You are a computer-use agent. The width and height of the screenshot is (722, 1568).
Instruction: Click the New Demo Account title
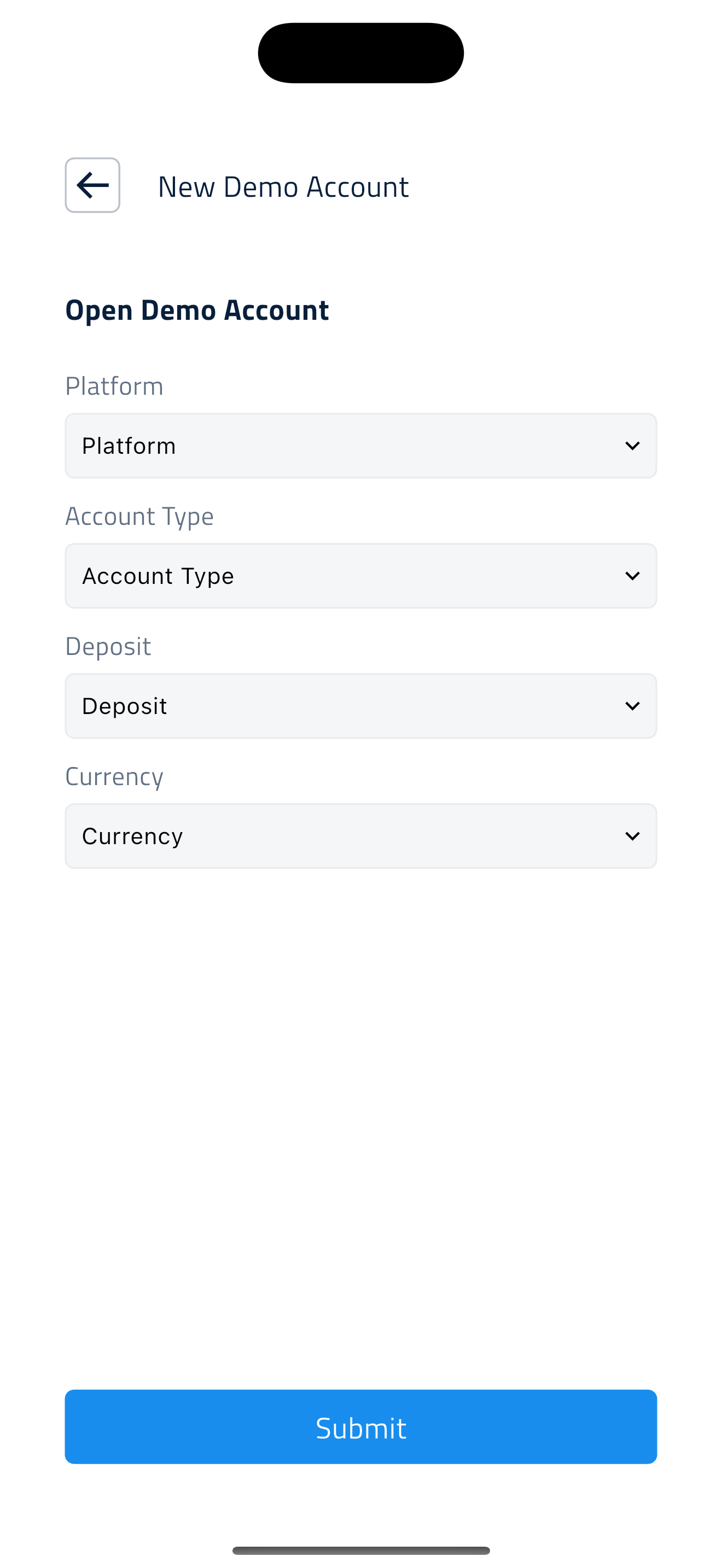pos(283,186)
